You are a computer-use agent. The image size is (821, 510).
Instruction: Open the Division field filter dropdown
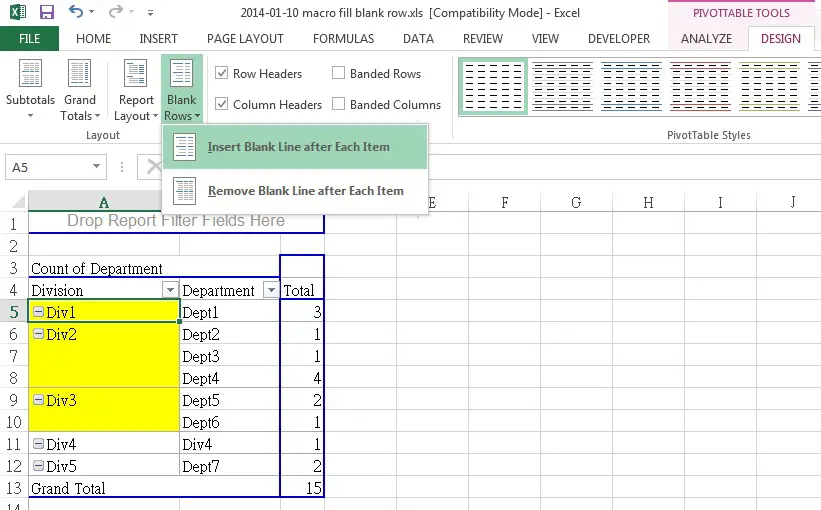point(170,290)
